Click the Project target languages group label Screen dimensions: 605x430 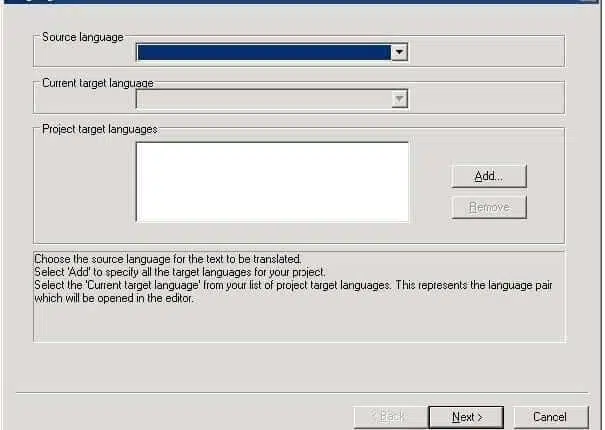[x=100, y=129]
